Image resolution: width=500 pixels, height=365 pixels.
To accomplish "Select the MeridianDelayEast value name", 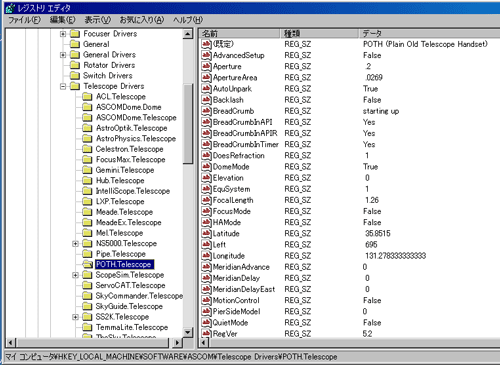I will click(244, 289).
